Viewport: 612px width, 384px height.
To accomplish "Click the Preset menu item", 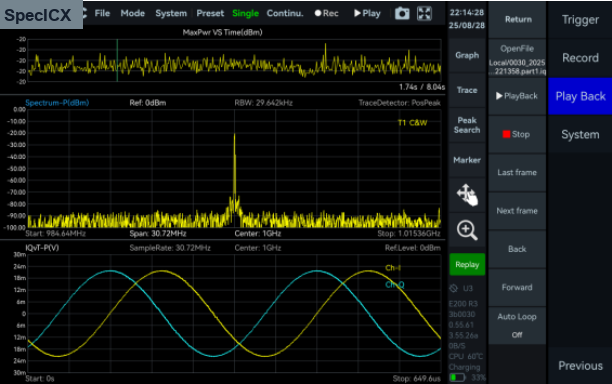I will pos(210,13).
